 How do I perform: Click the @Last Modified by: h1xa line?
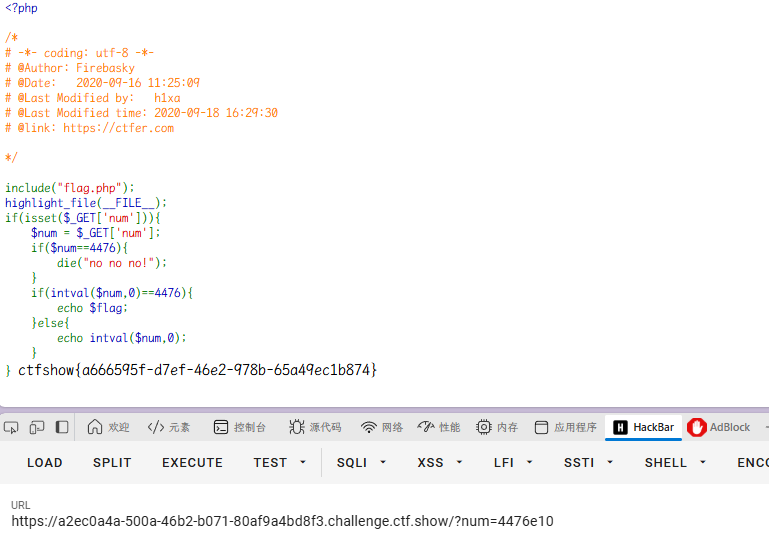coord(93,98)
